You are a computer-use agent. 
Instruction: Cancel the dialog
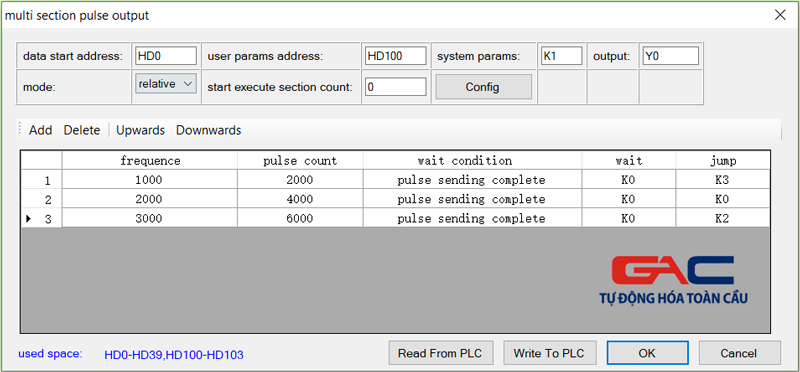(739, 353)
